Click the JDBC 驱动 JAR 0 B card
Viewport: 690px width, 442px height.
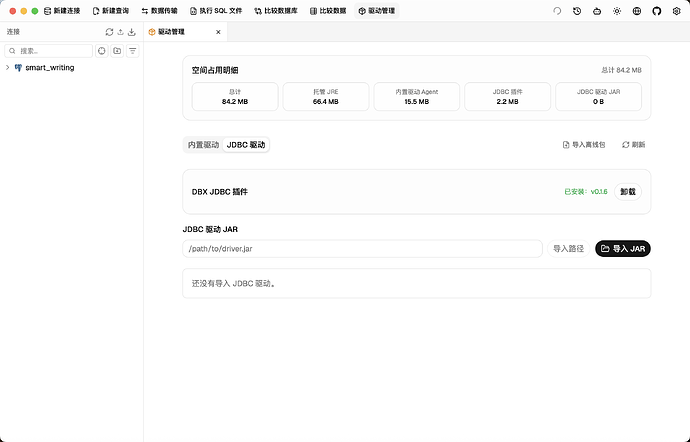click(598, 96)
